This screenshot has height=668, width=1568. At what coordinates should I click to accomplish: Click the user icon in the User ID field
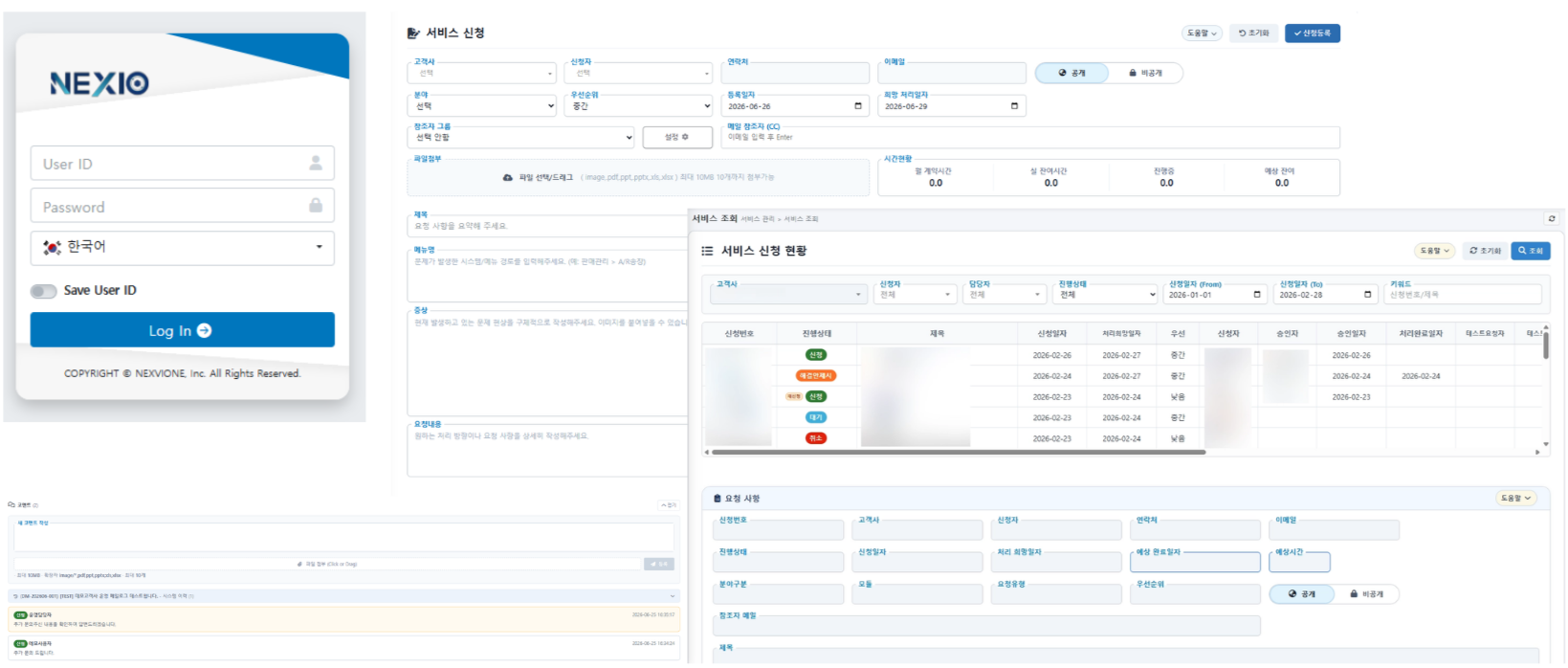316,164
